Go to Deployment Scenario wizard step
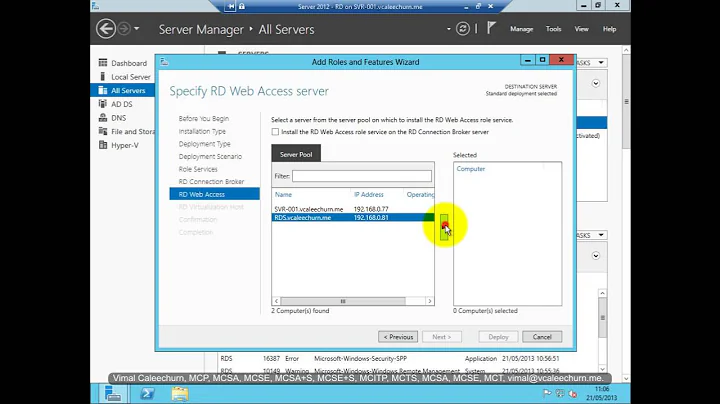The height and width of the screenshot is (404, 720). click(x=210, y=157)
